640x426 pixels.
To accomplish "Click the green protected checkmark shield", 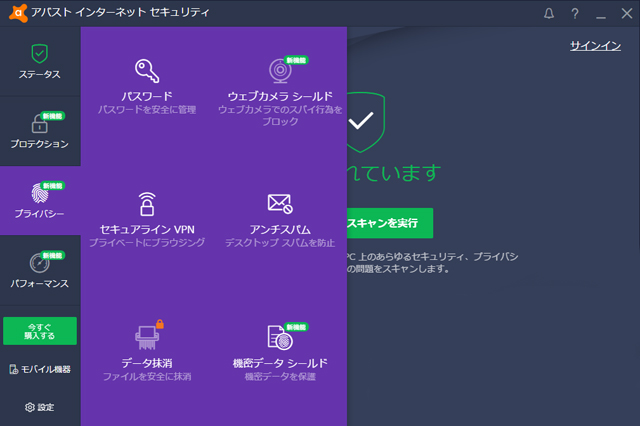I will click(366, 122).
